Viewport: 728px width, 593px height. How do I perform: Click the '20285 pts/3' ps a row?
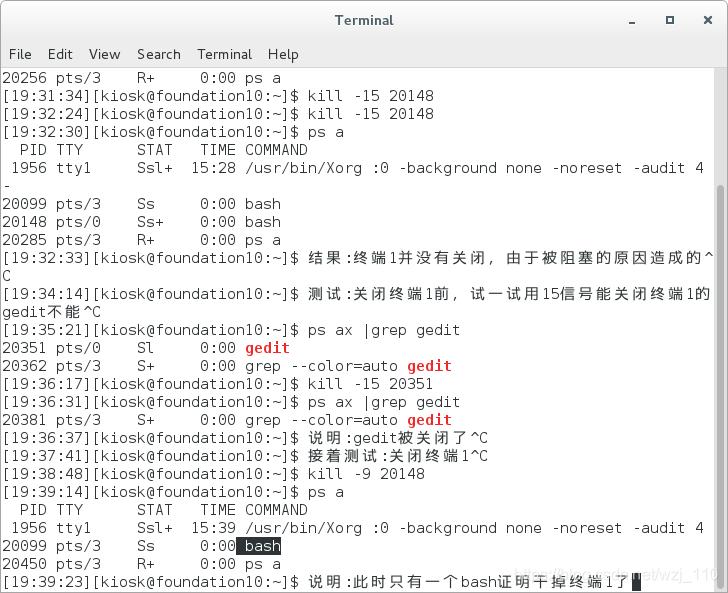click(x=142, y=240)
